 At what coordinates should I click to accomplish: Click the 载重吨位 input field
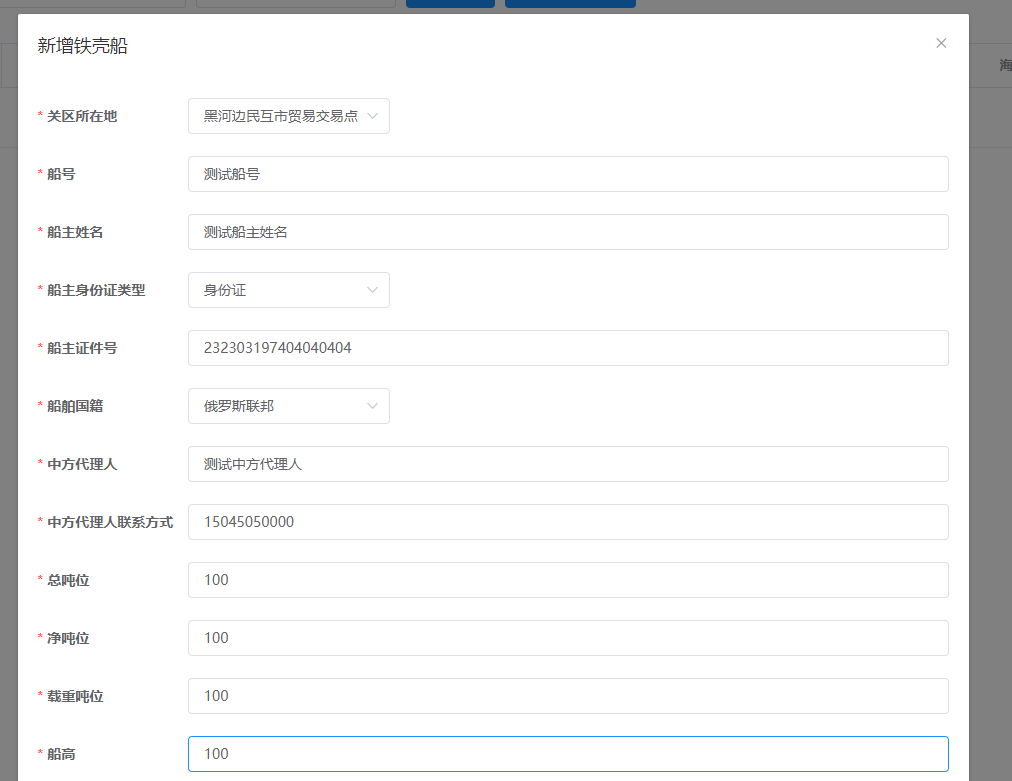click(x=567, y=696)
